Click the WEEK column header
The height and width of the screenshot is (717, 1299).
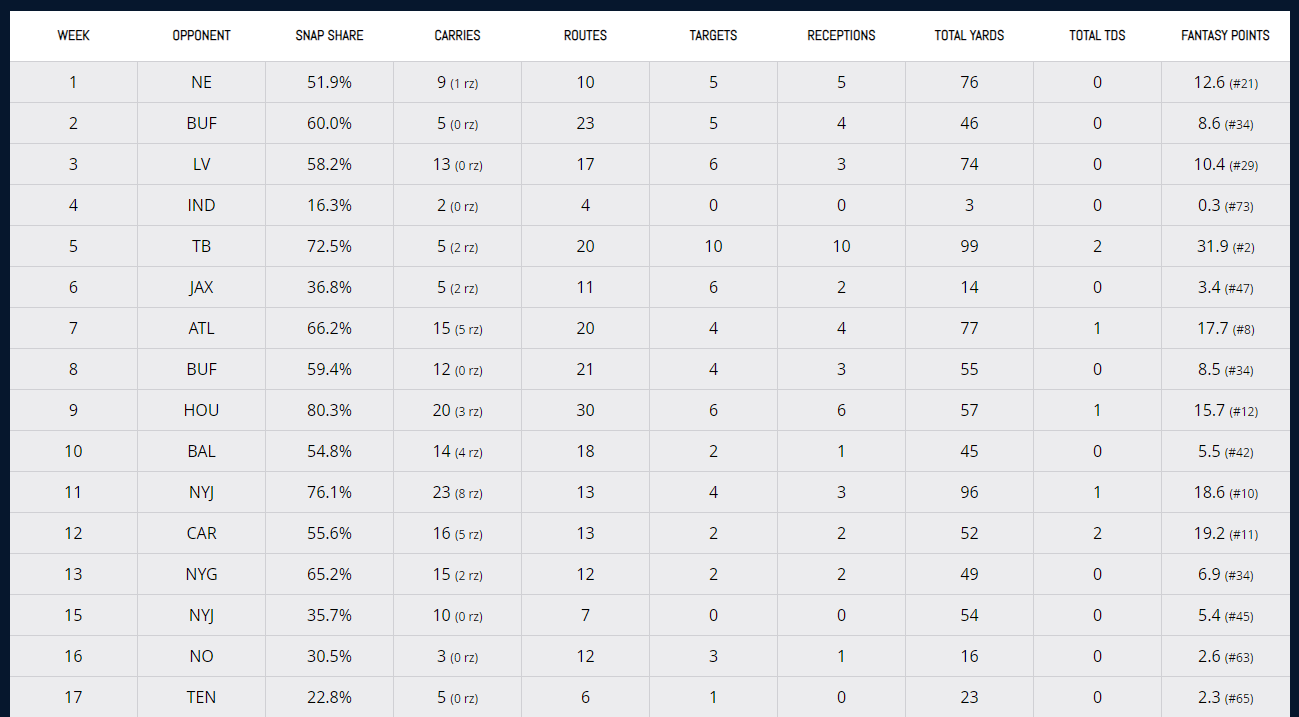click(73, 35)
